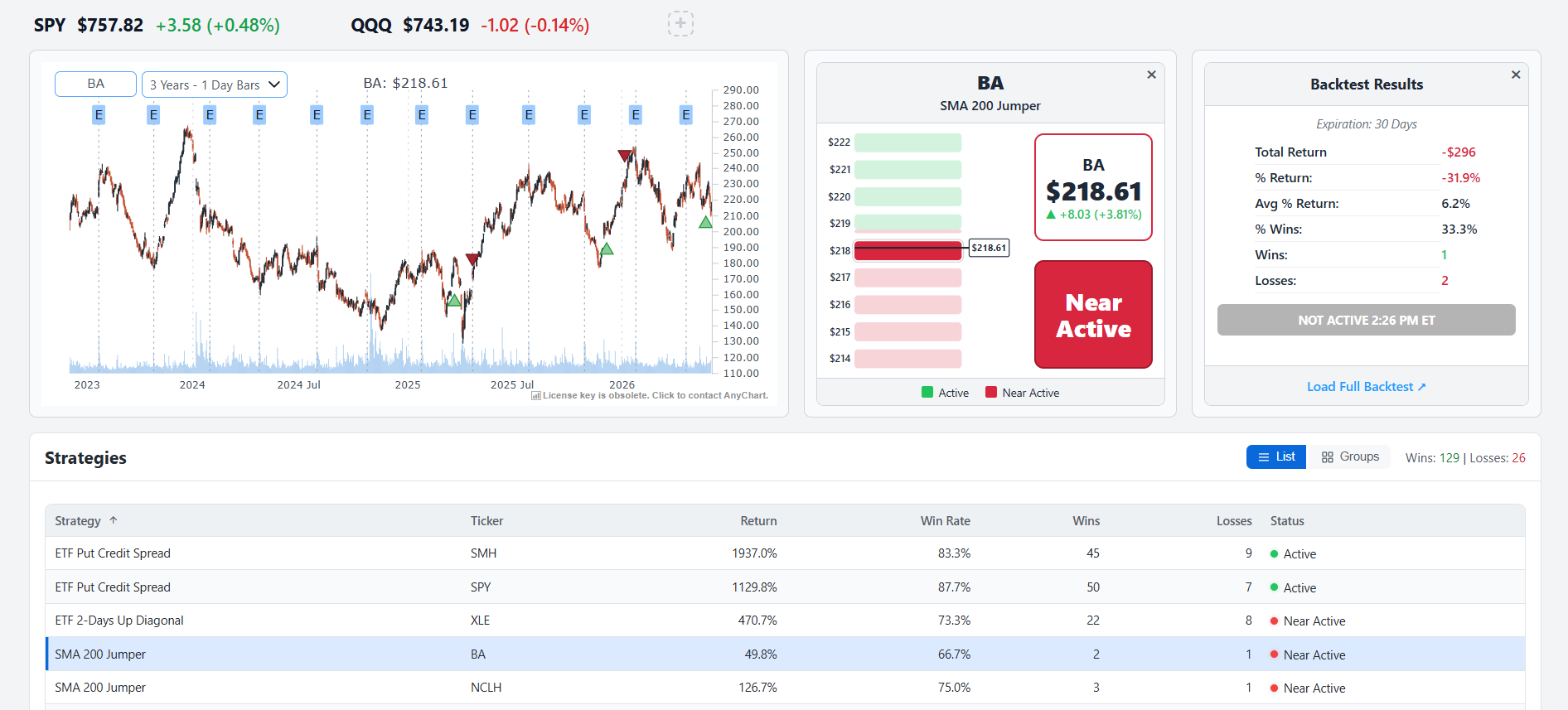
Task: Sort table by Losses column header
Action: (1234, 521)
